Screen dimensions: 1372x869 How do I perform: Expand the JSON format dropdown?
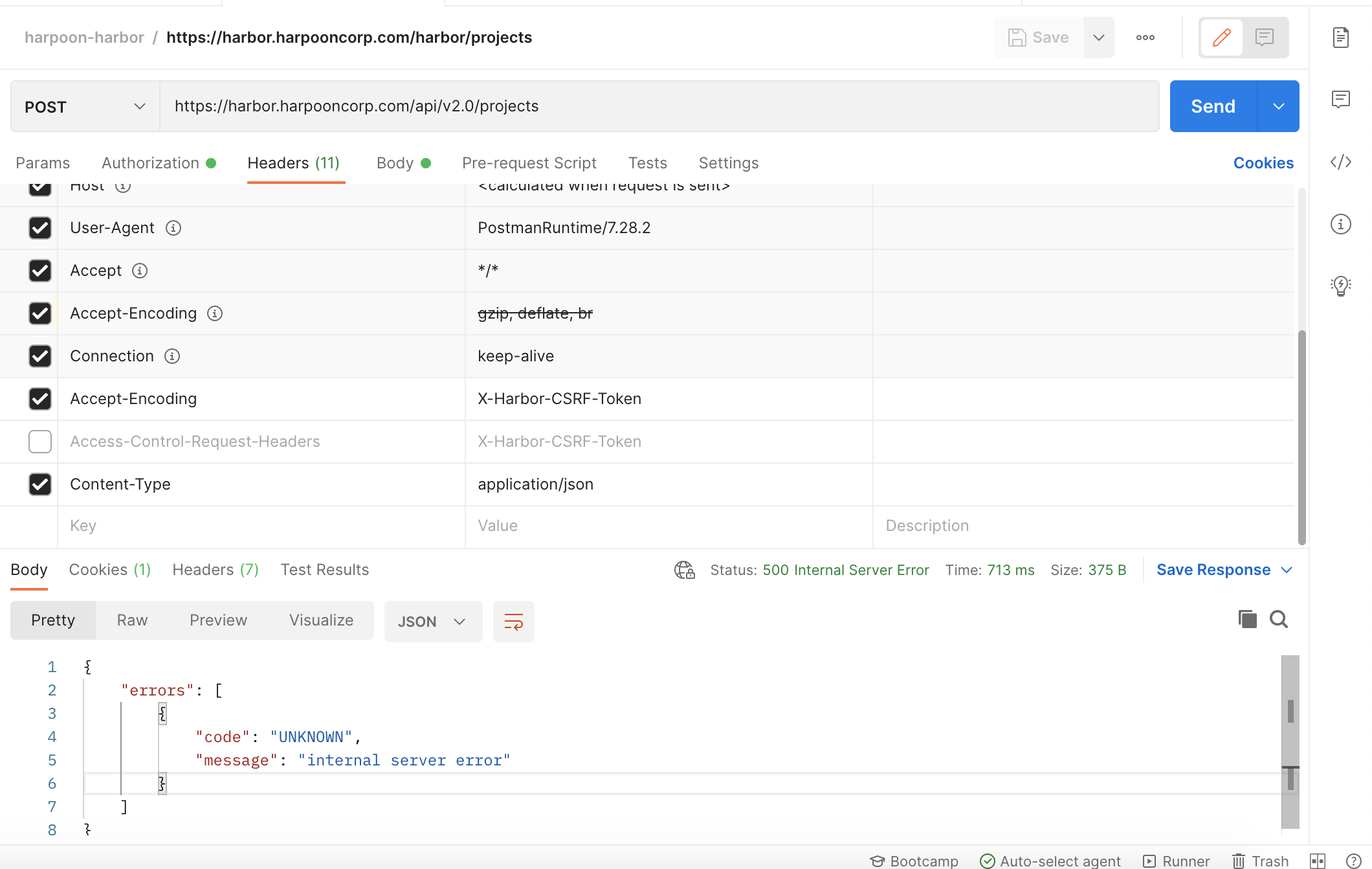[x=432, y=622]
